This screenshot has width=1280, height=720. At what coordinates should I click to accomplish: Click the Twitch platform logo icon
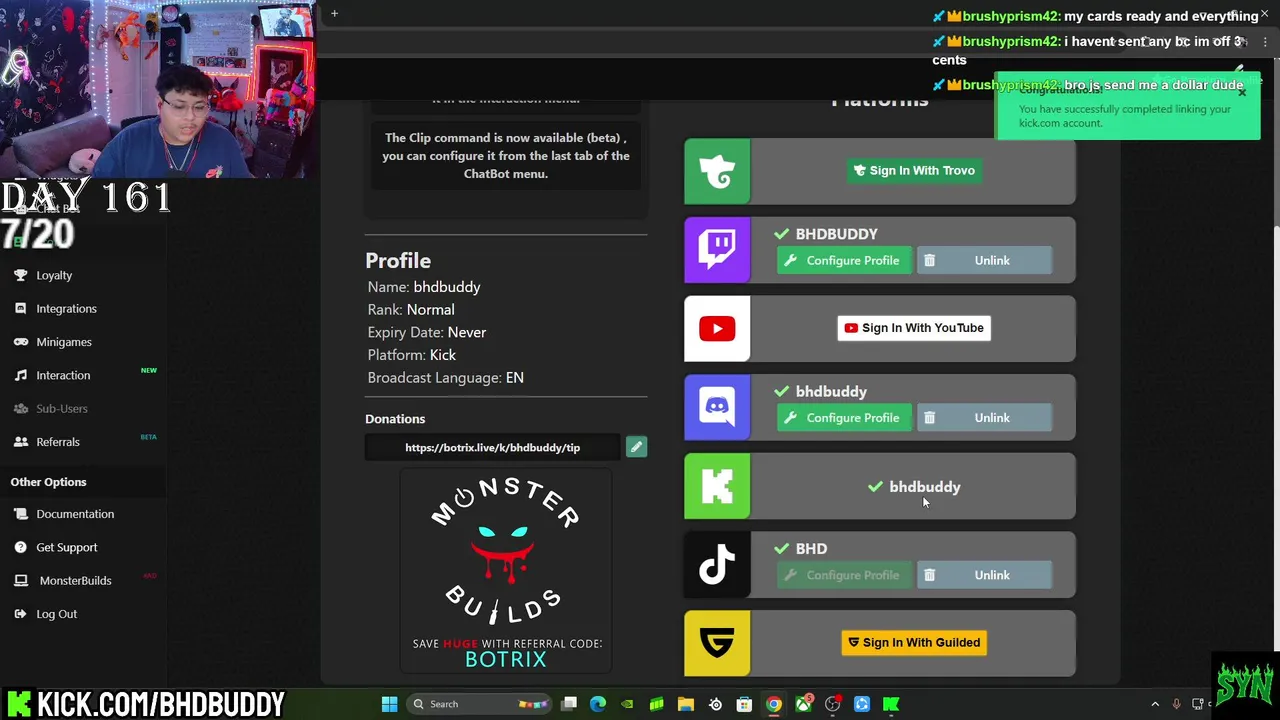click(x=717, y=250)
